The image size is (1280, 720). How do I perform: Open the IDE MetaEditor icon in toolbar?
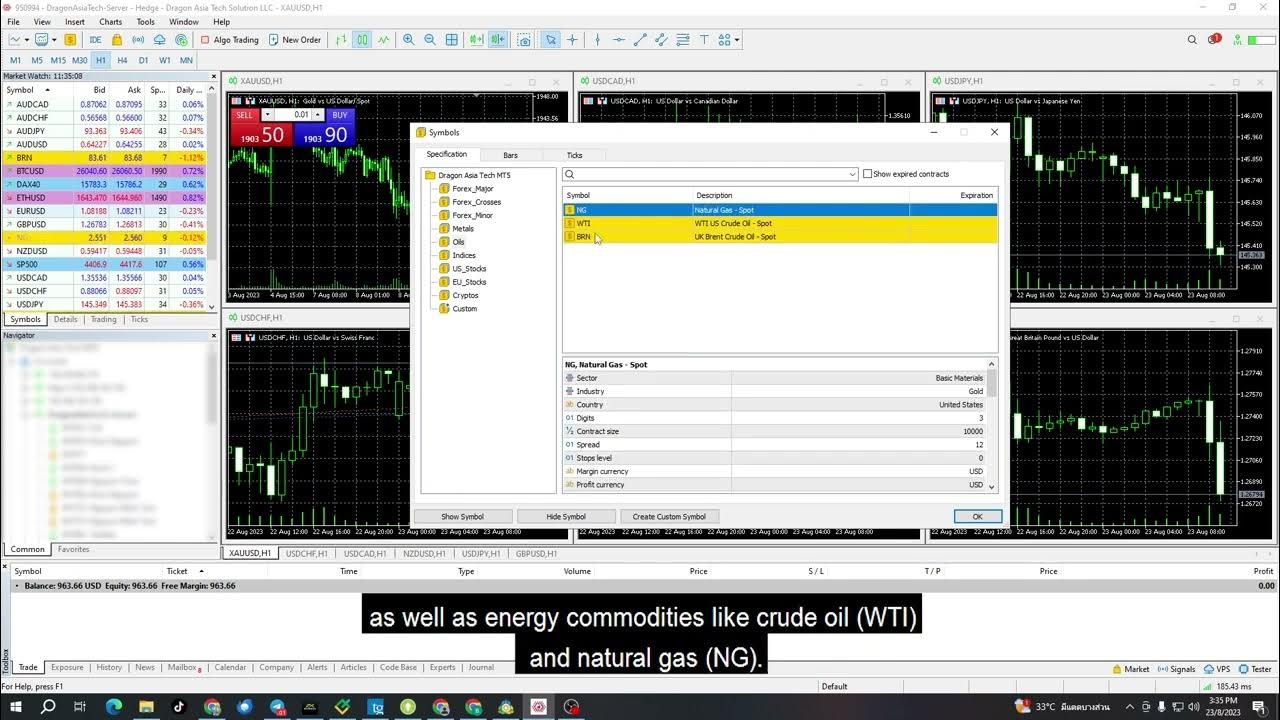[x=96, y=40]
